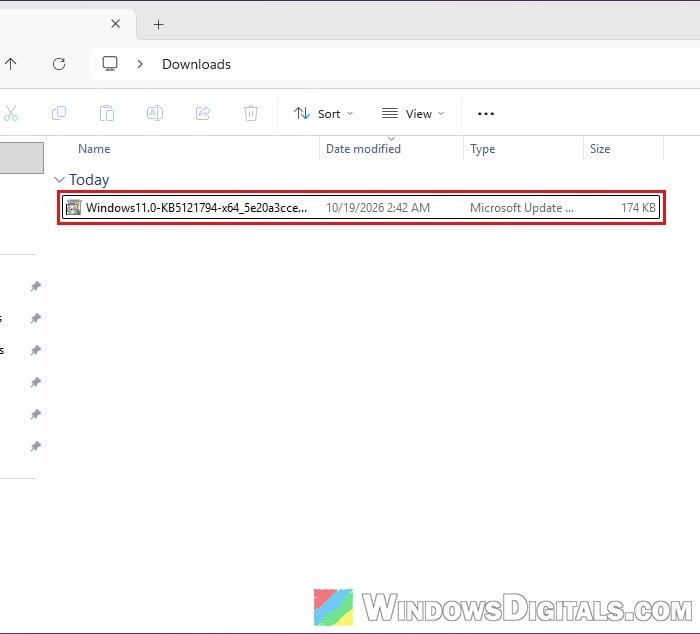Sort by Size column header
This screenshot has height=634, width=700.
(600, 149)
